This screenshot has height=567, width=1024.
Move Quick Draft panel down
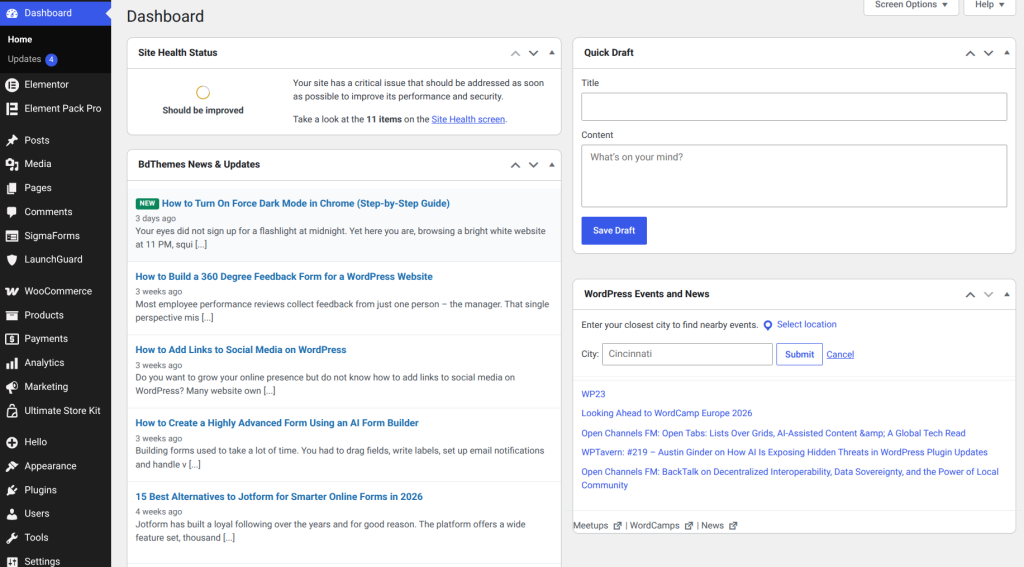[x=989, y=54]
